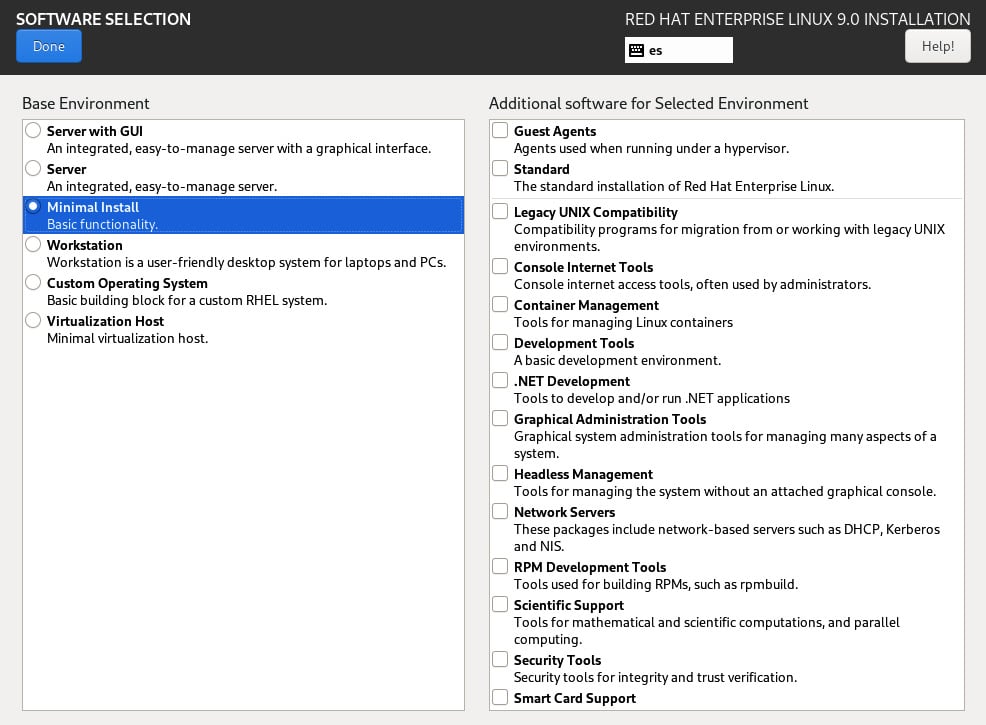This screenshot has width=986, height=725.
Task: Select the Virtualization Host radio button
Action: [33, 320]
